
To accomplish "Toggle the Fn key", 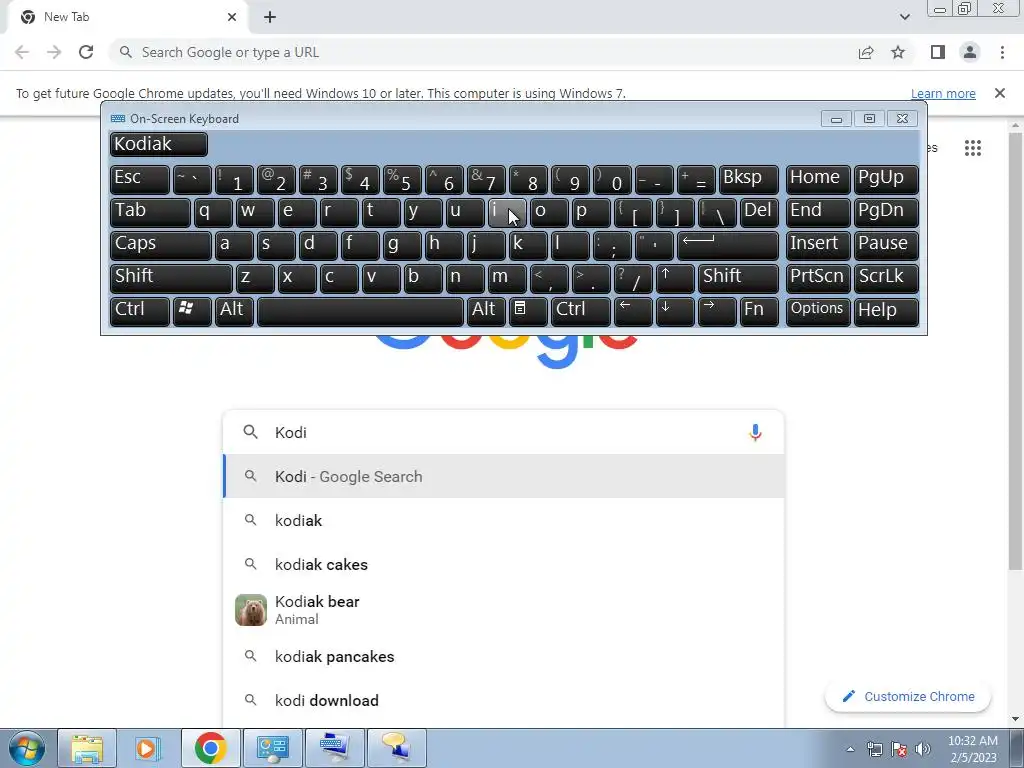I will tap(759, 311).
